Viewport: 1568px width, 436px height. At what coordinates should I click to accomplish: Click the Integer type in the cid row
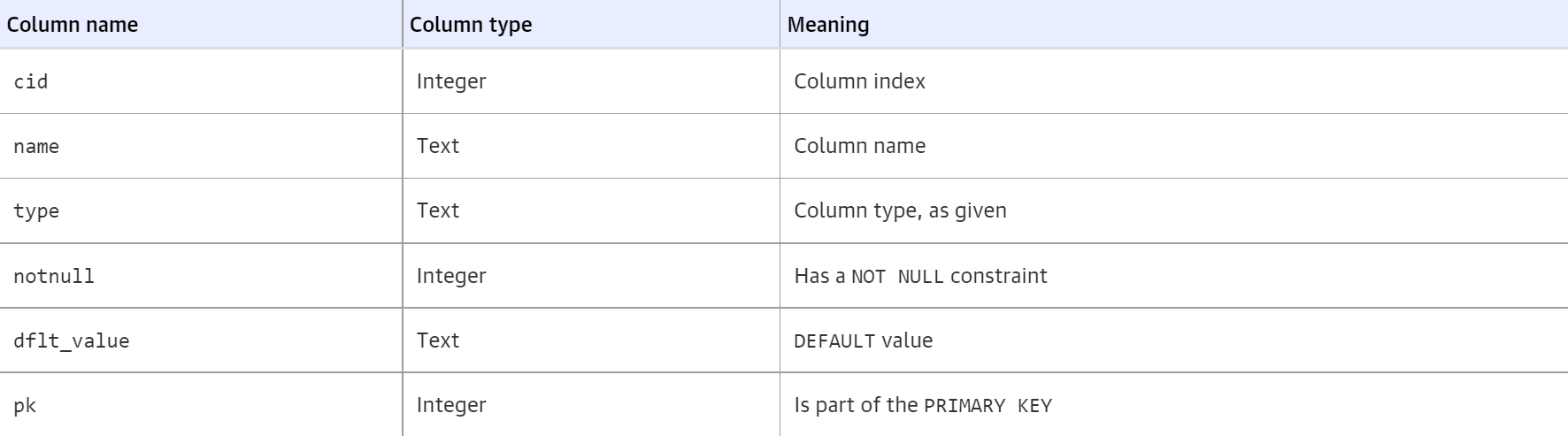[451, 81]
